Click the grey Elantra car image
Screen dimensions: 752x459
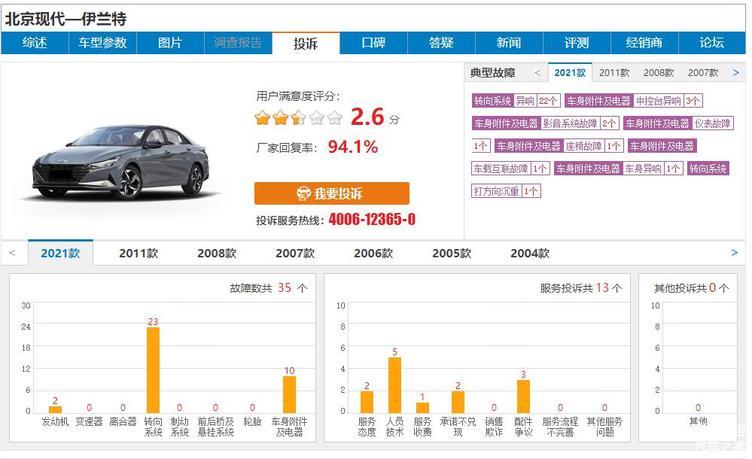click(121, 162)
